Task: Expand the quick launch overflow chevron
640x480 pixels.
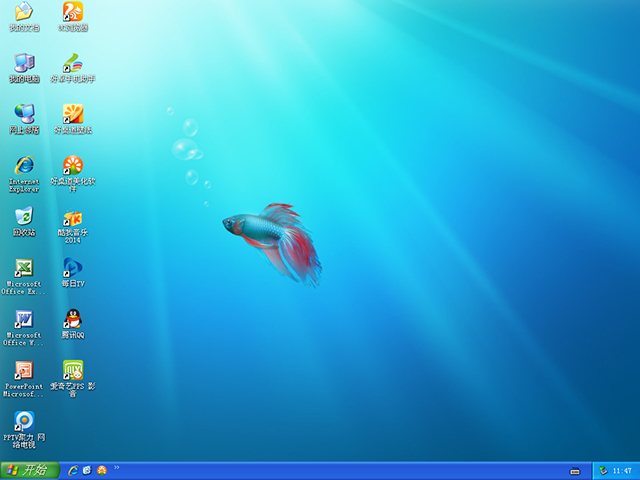Action: coord(117,467)
